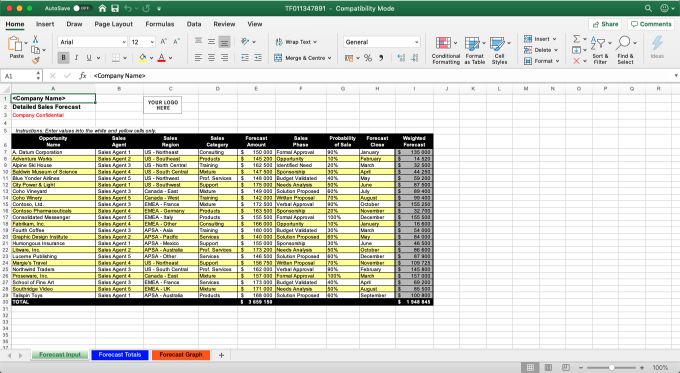Click the Format Painter brush icon
Screen dimensions: 680x373
coord(36,60)
